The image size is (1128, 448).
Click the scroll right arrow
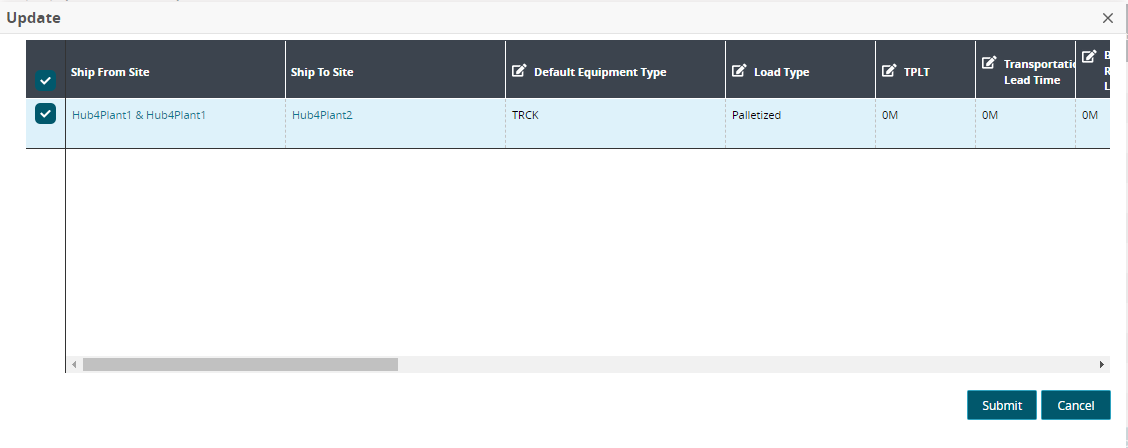pos(1102,365)
